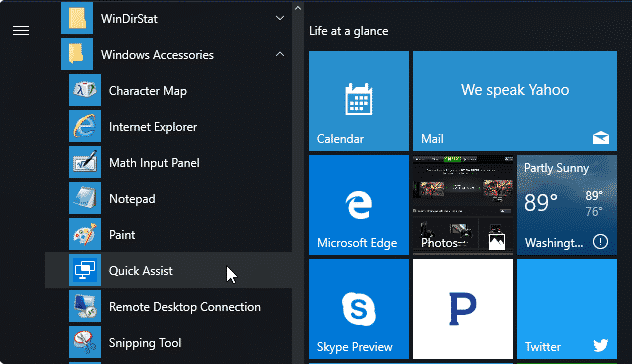Open the Character Map icon

85,90
